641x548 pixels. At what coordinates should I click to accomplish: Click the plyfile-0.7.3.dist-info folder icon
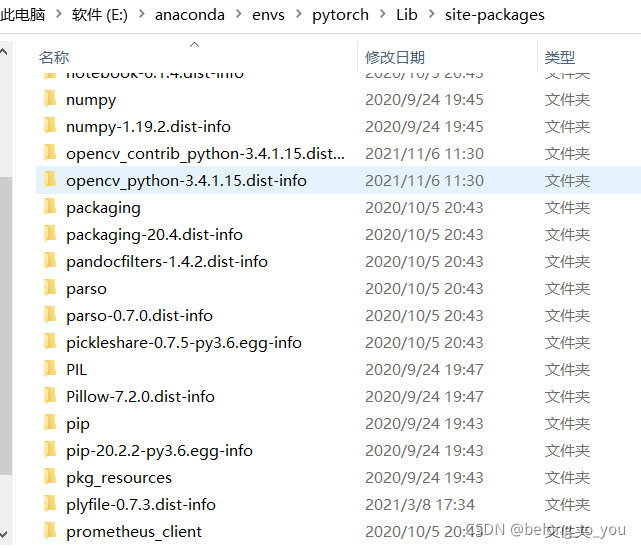pos(50,503)
